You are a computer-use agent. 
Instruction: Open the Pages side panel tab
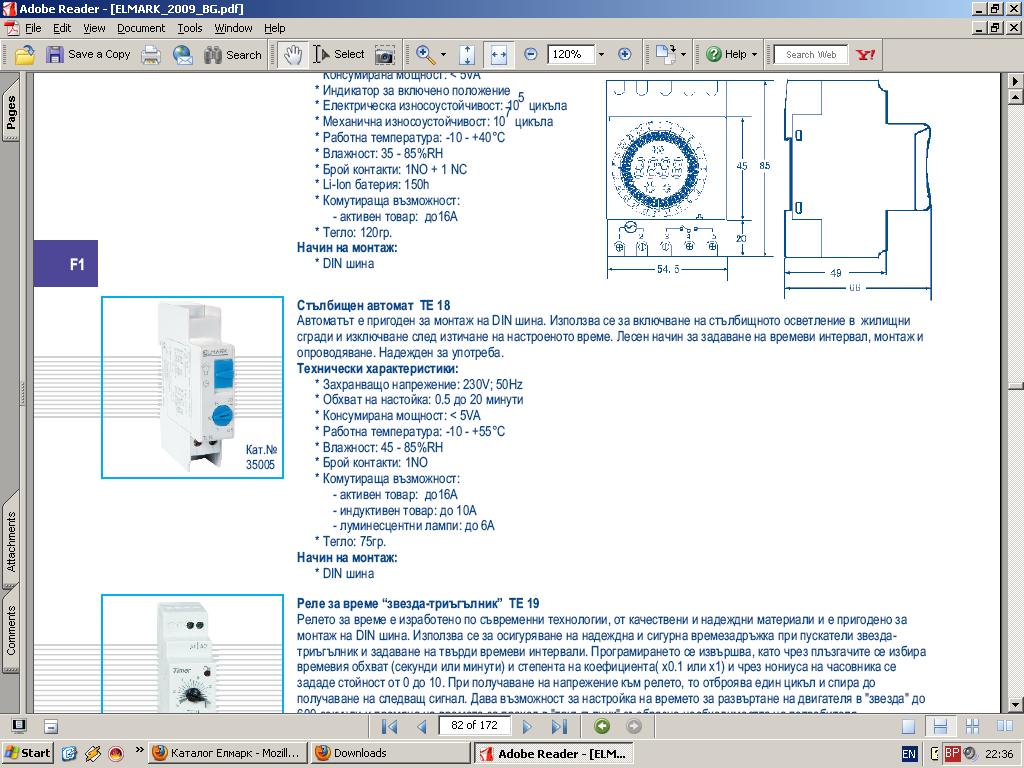(11, 112)
